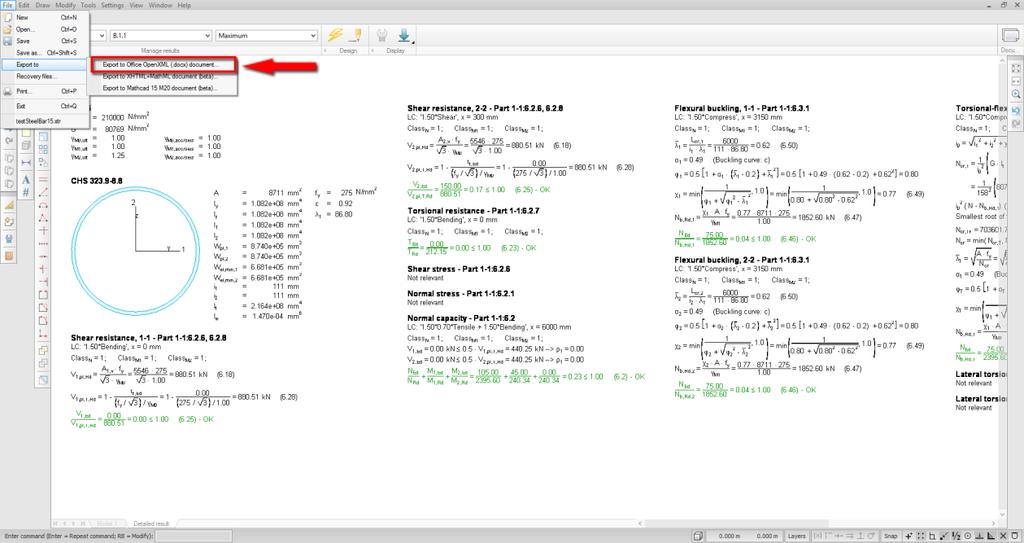Screen dimensions: 1024x543
Task: Click the highlighter pencil design icon
Action: [357, 35]
